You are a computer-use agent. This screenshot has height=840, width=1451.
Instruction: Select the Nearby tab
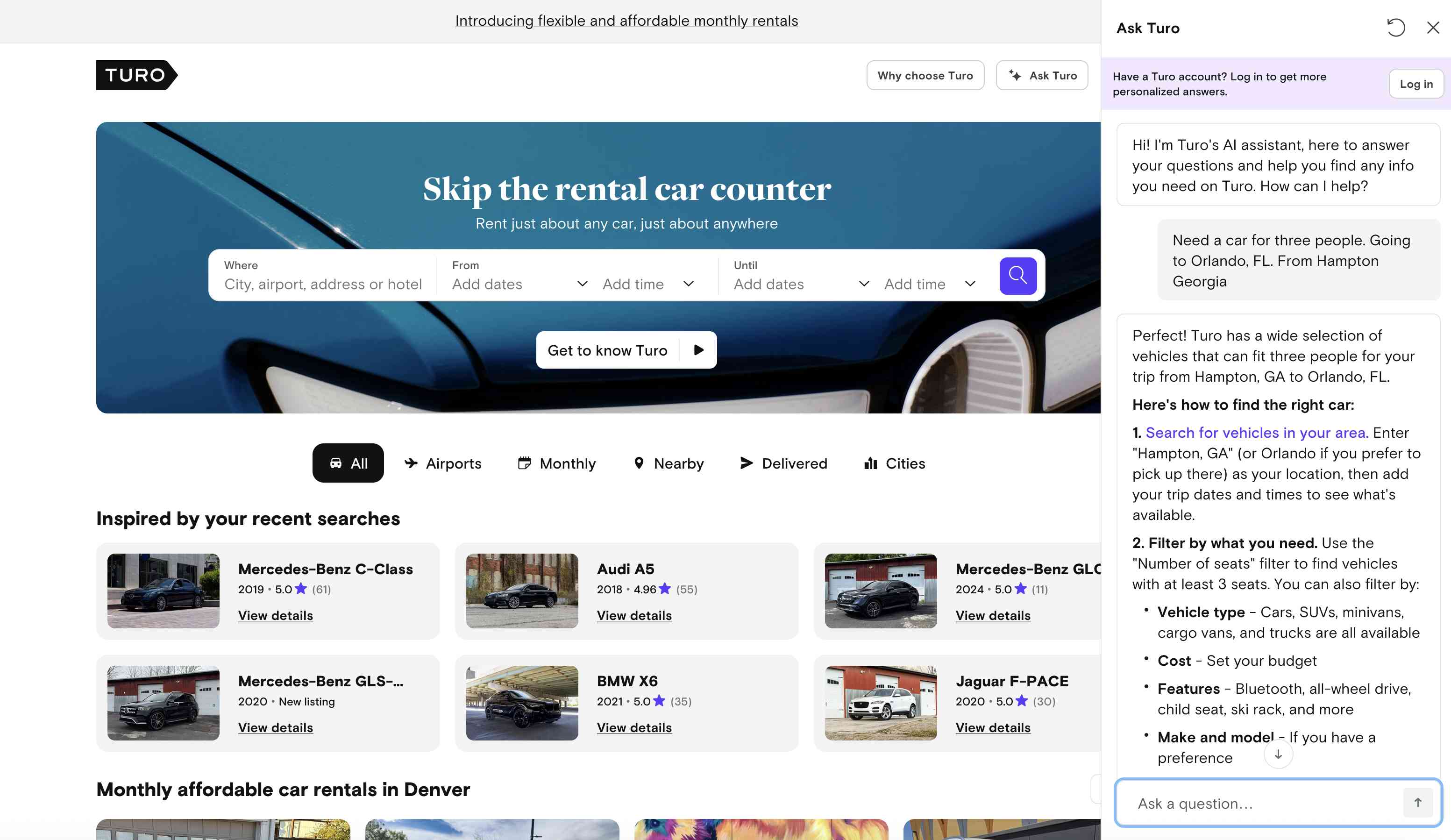pyautogui.click(x=668, y=463)
